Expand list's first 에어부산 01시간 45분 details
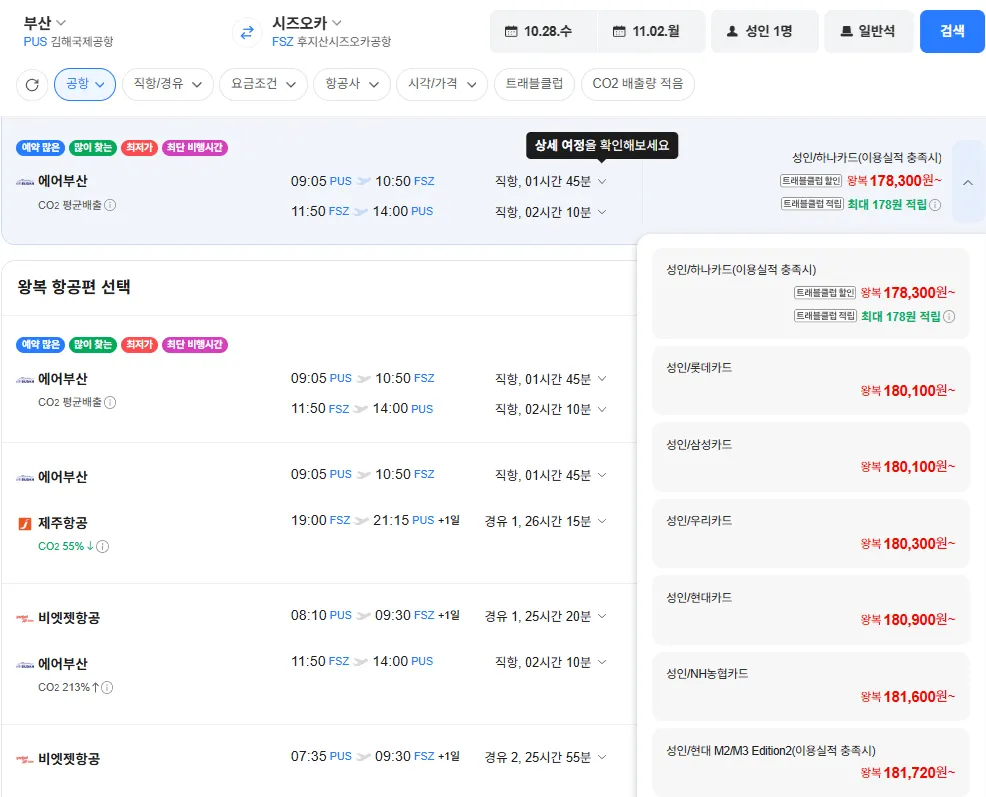 [602, 379]
